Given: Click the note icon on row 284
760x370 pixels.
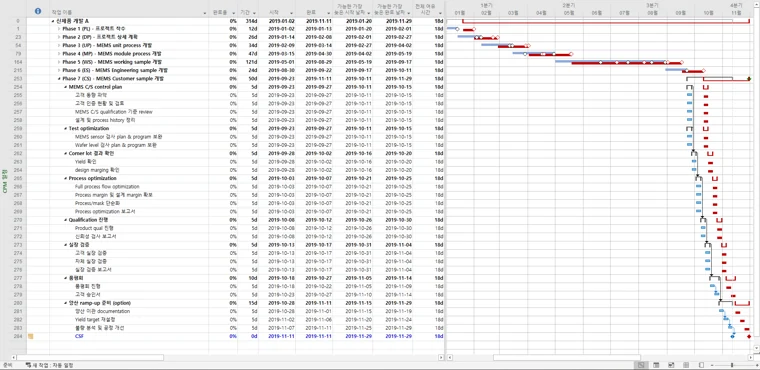Looking at the screenshot, I should 31,336.
